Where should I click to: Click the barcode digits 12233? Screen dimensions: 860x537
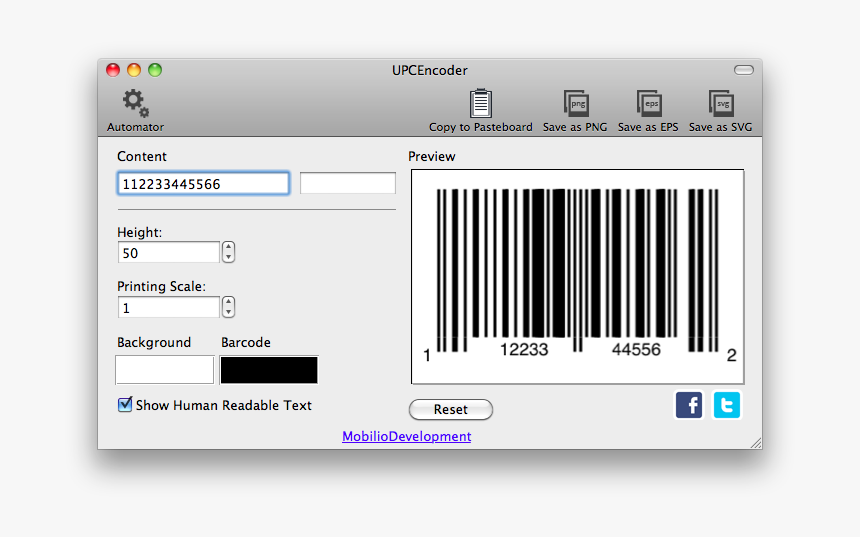[x=524, y=349]
